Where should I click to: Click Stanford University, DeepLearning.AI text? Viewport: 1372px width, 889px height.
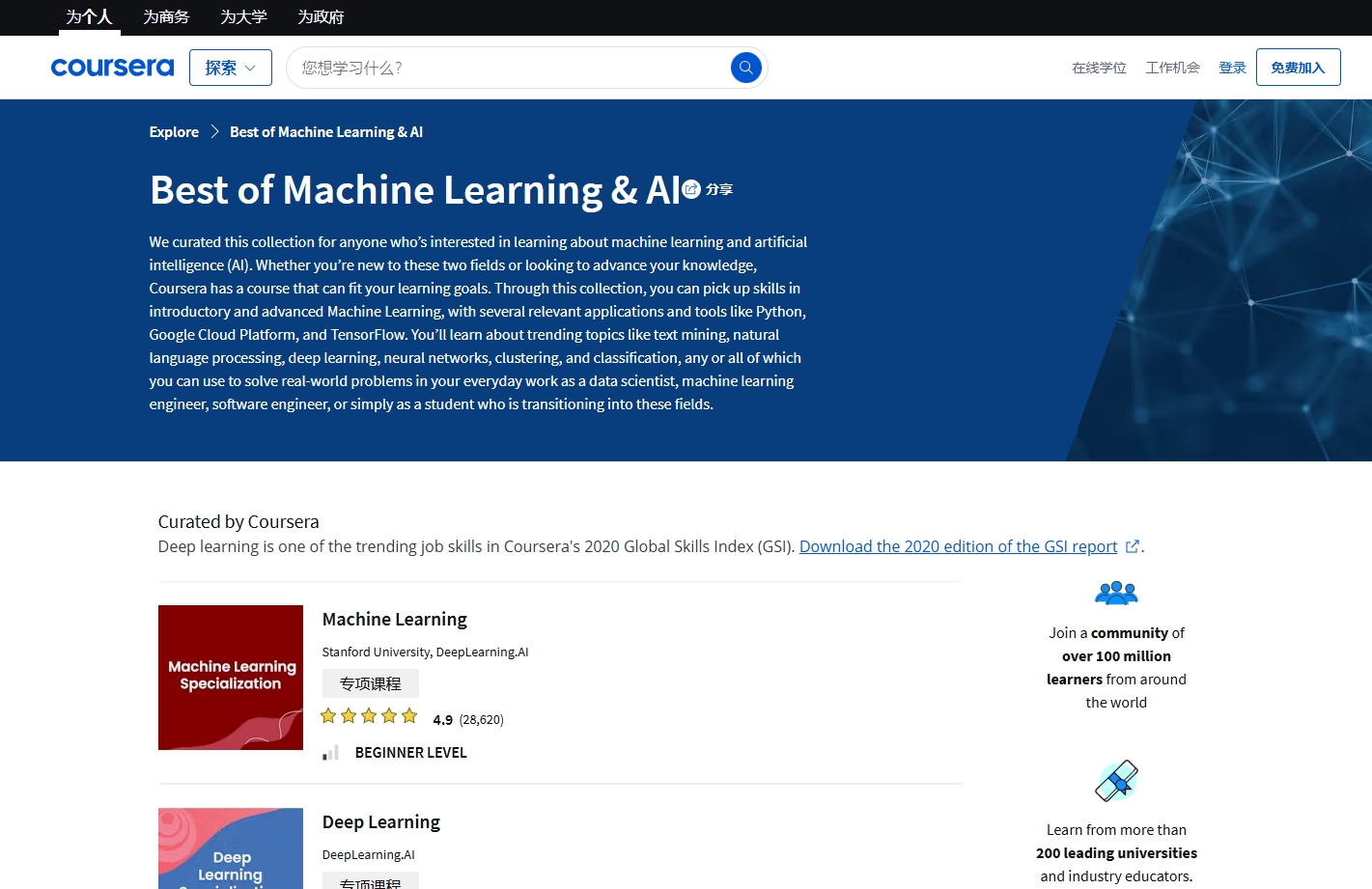[x=426, y=653]
